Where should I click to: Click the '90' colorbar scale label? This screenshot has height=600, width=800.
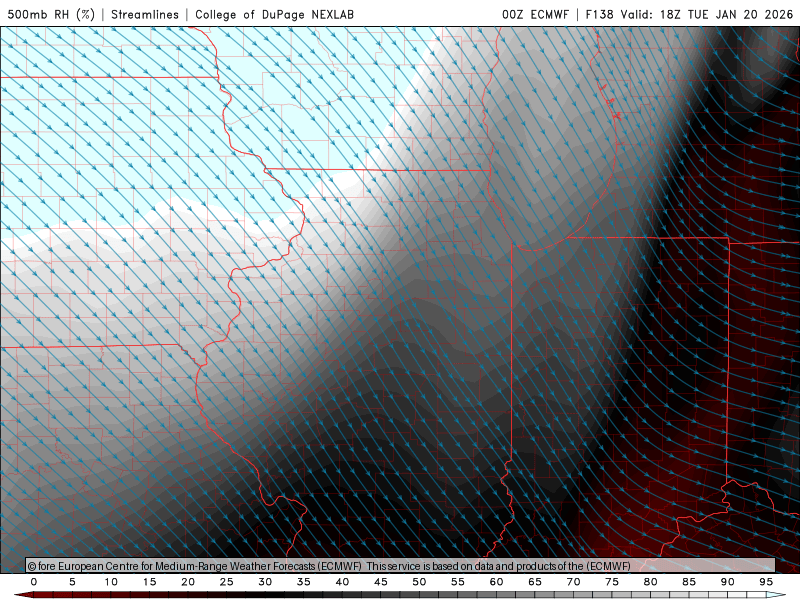(x=727, y=582)
